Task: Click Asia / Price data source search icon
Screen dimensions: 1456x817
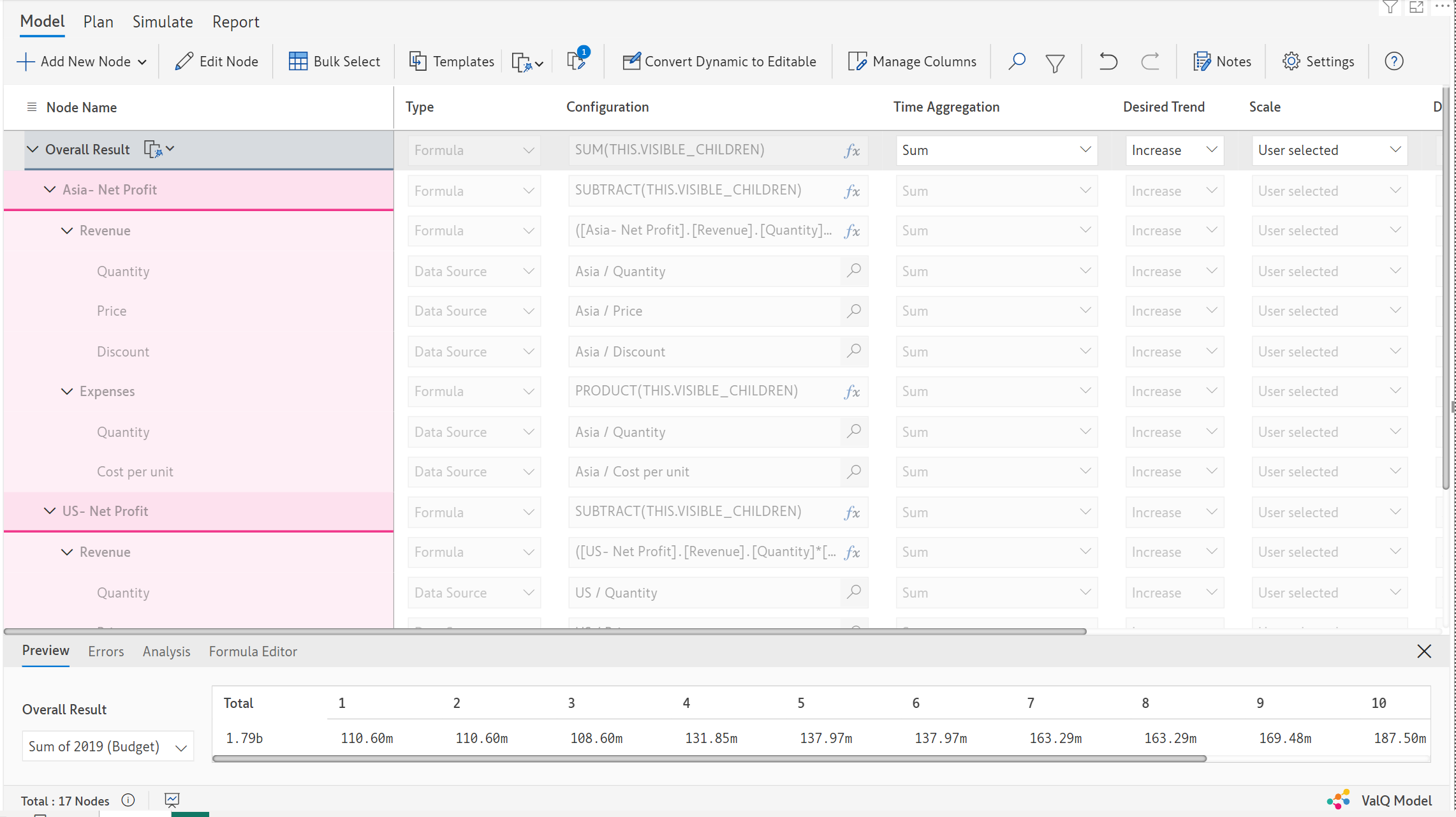Action: pyautogui.click(x=854, y=311)
